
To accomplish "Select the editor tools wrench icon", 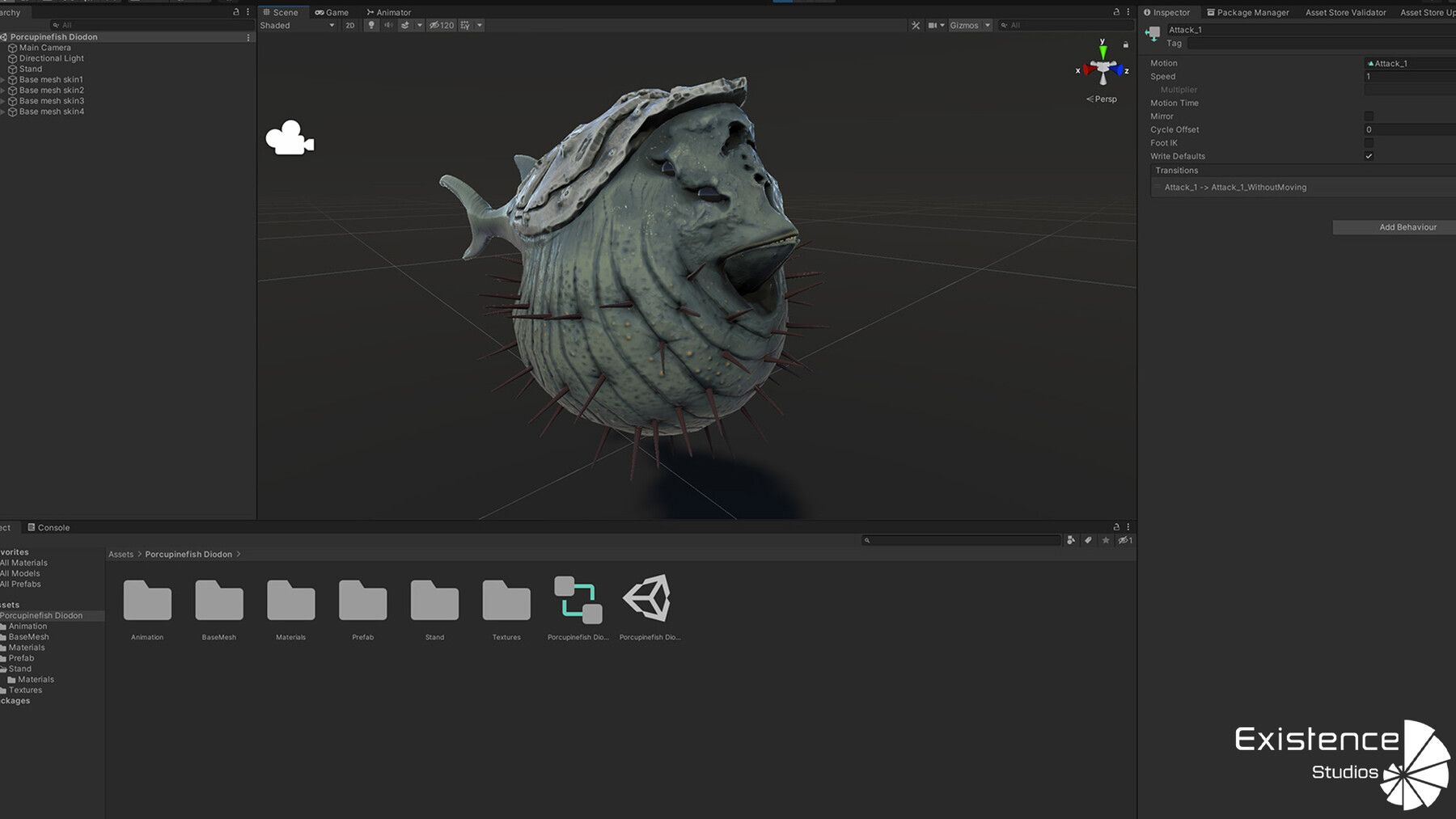I will [914, 25].
